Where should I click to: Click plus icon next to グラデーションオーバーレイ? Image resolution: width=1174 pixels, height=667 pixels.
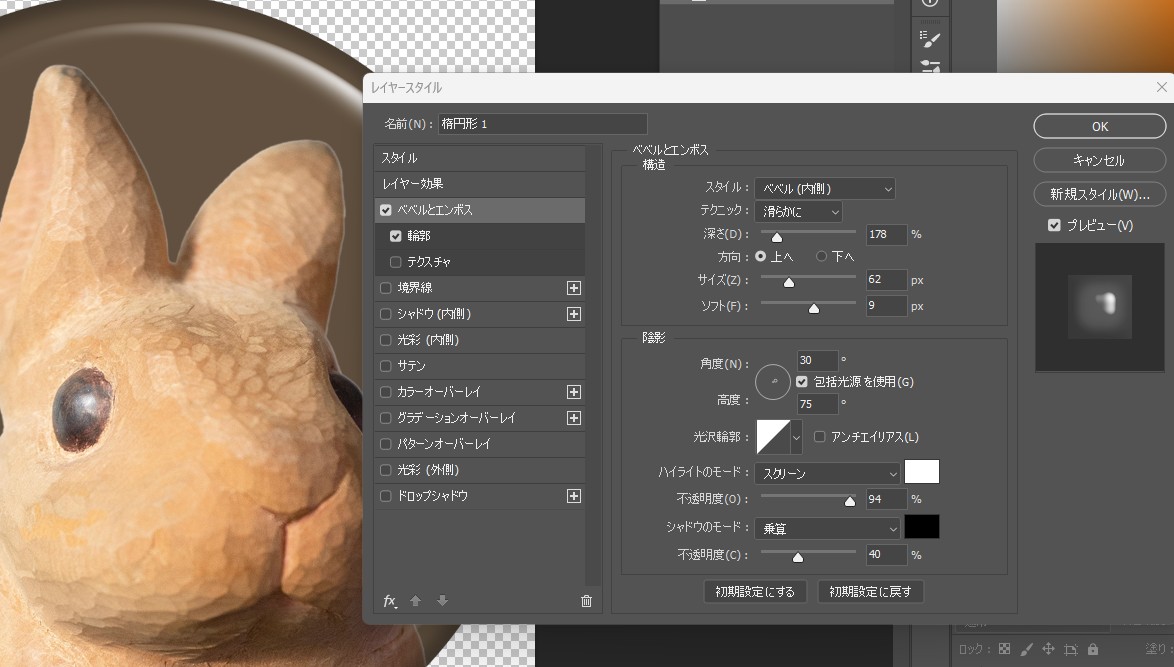click(574, 418)
